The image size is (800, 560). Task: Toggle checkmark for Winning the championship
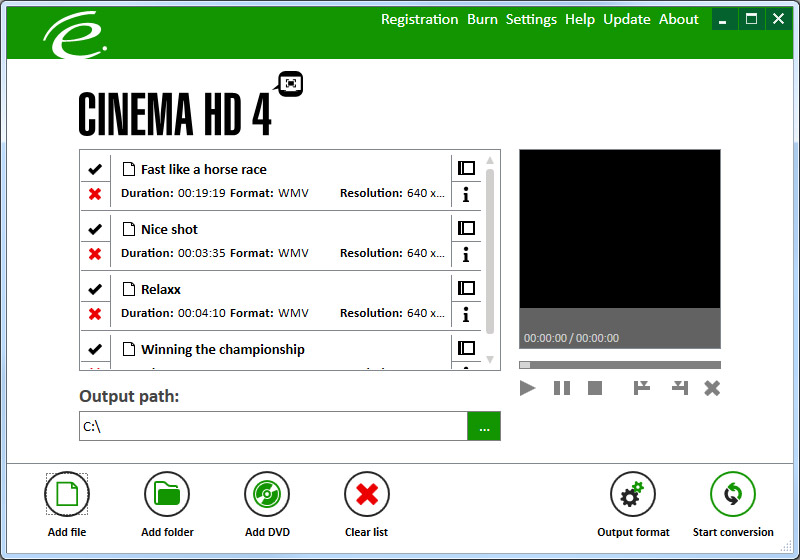tap(95, 349)
